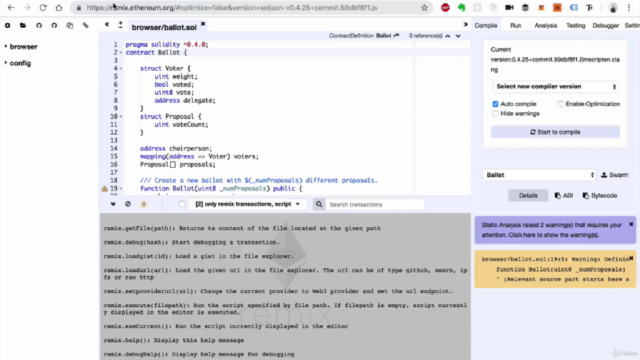Clear the console with circle-slash icon

pos(128,204)
